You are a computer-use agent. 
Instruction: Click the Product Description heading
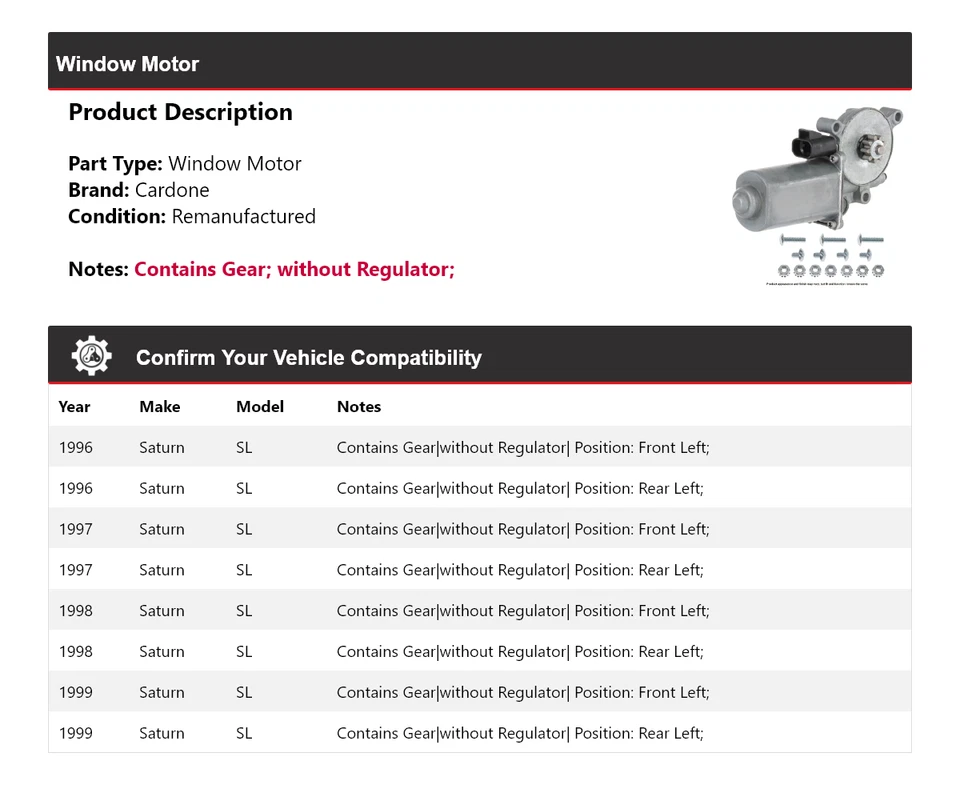[180, 112]
